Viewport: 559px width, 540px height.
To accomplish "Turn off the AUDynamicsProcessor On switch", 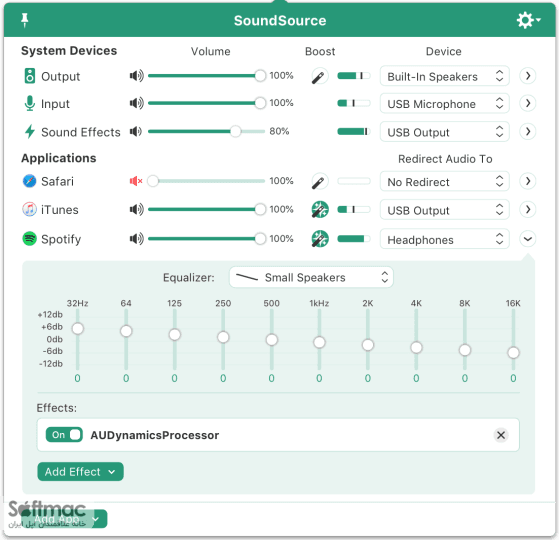I will tap(64, 435).
